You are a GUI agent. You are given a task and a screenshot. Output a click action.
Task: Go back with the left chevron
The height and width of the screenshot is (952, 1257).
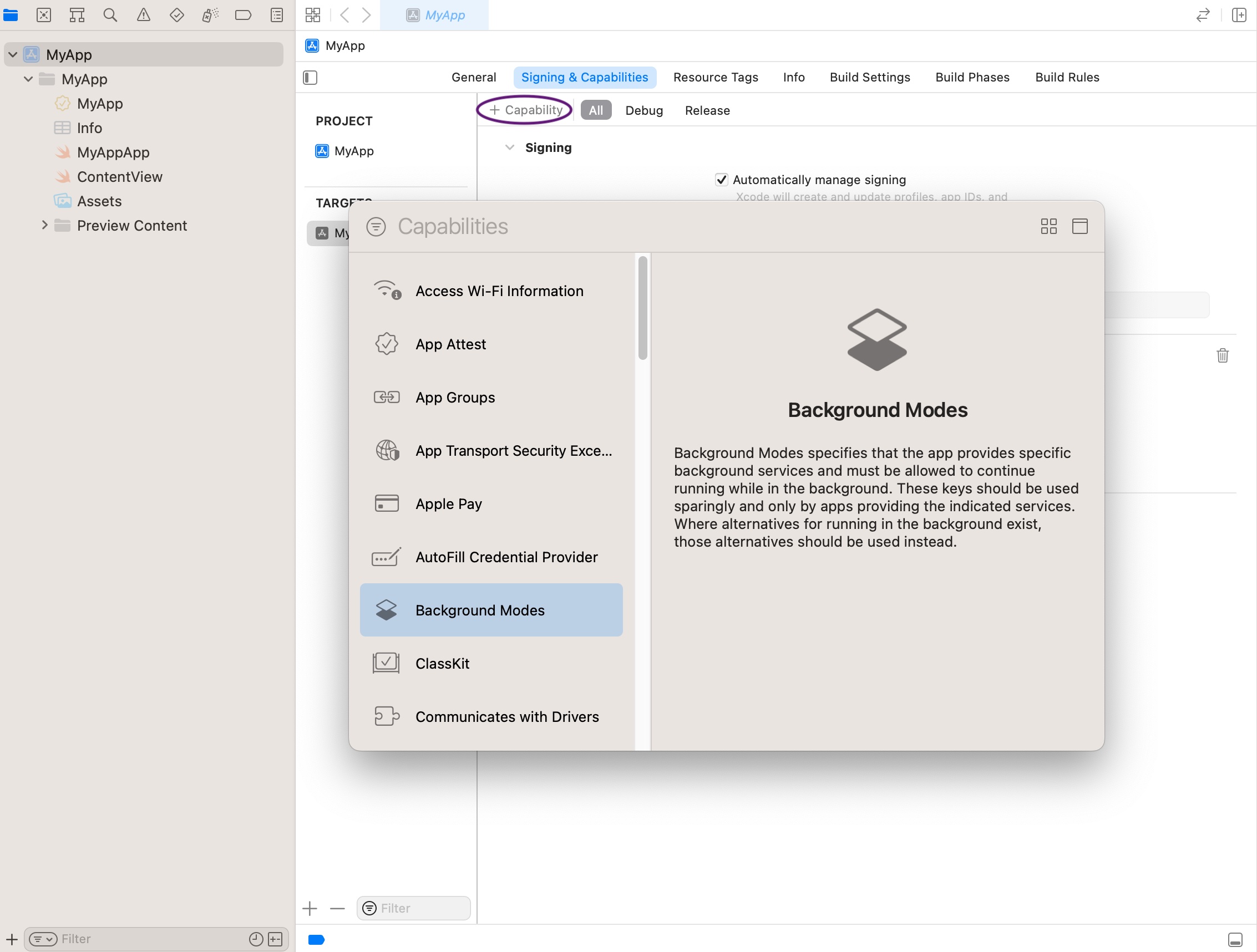[x=344, y=15]
